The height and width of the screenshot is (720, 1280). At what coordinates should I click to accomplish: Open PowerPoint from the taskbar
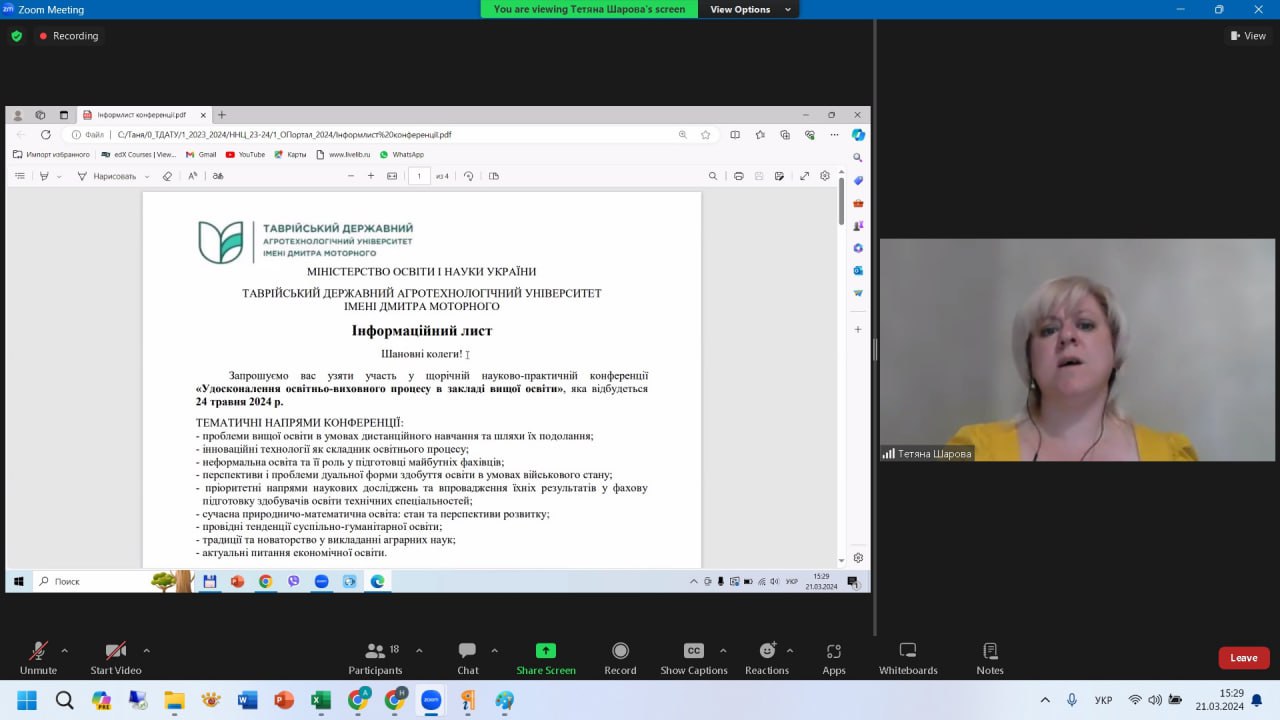pyautogui.click(x=284, y=700)
